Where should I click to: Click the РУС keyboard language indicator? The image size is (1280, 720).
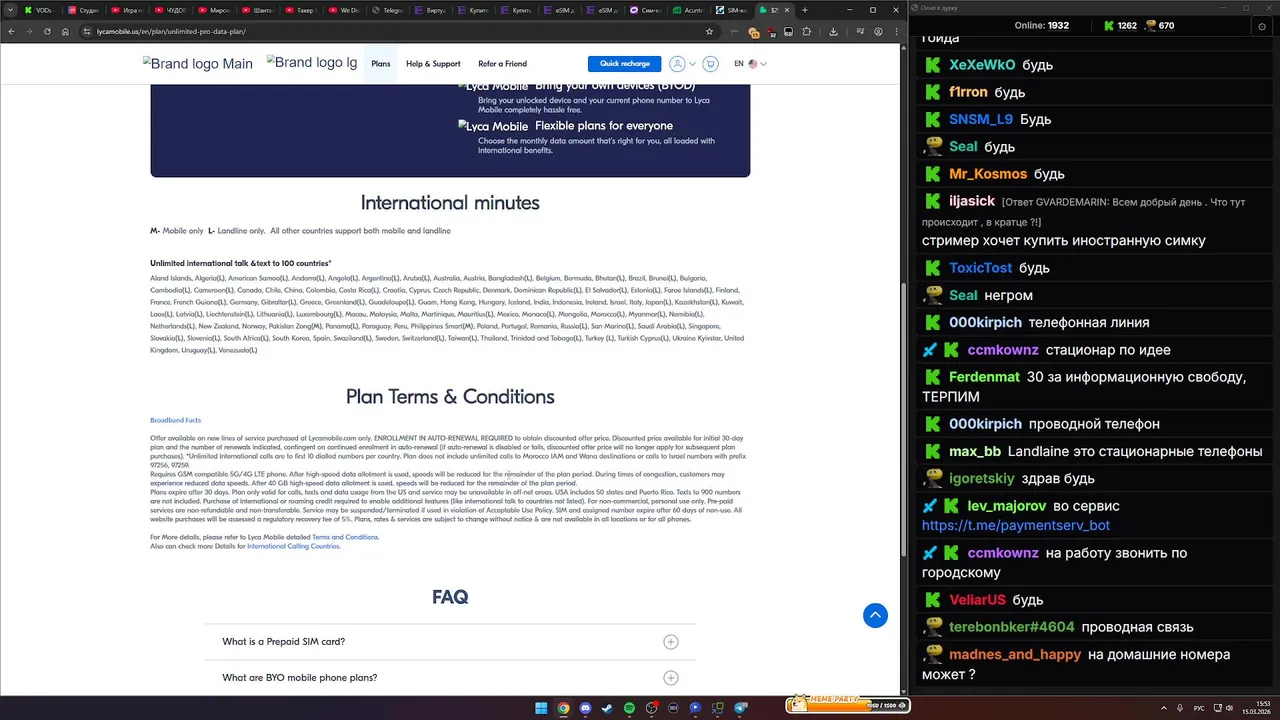[1199, 708]
